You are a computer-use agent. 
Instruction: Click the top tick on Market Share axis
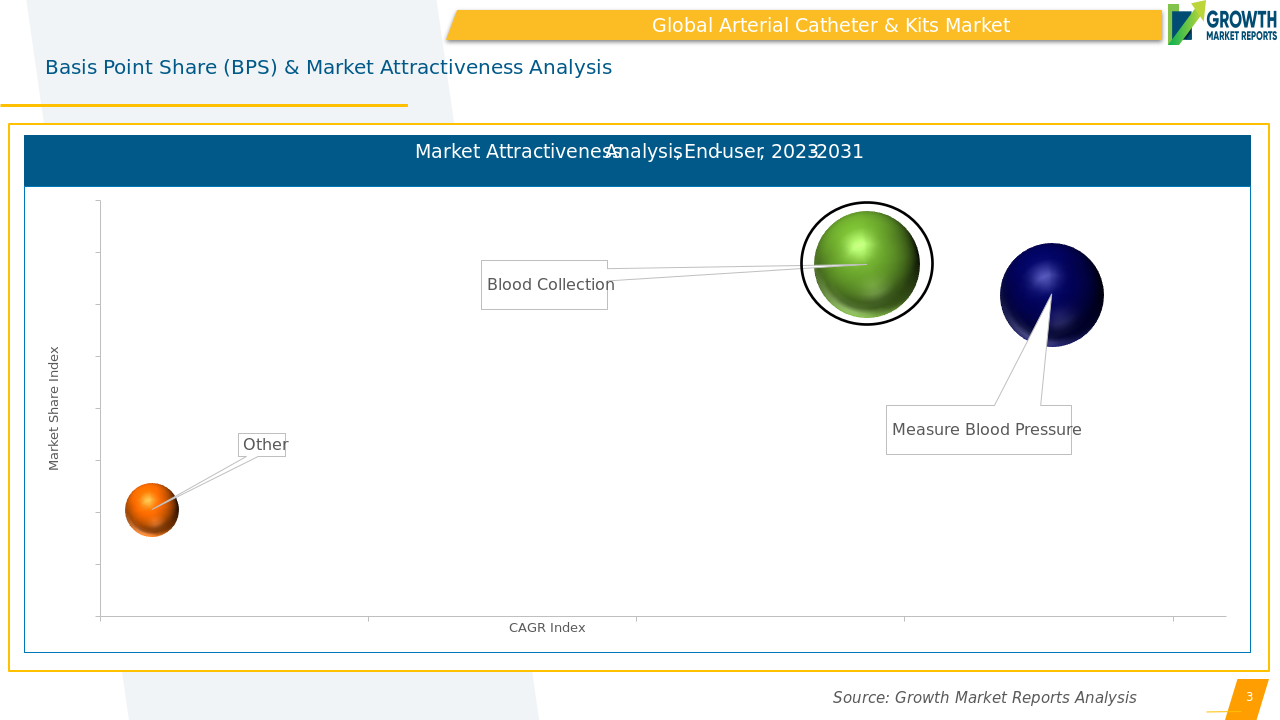point(98,201)
